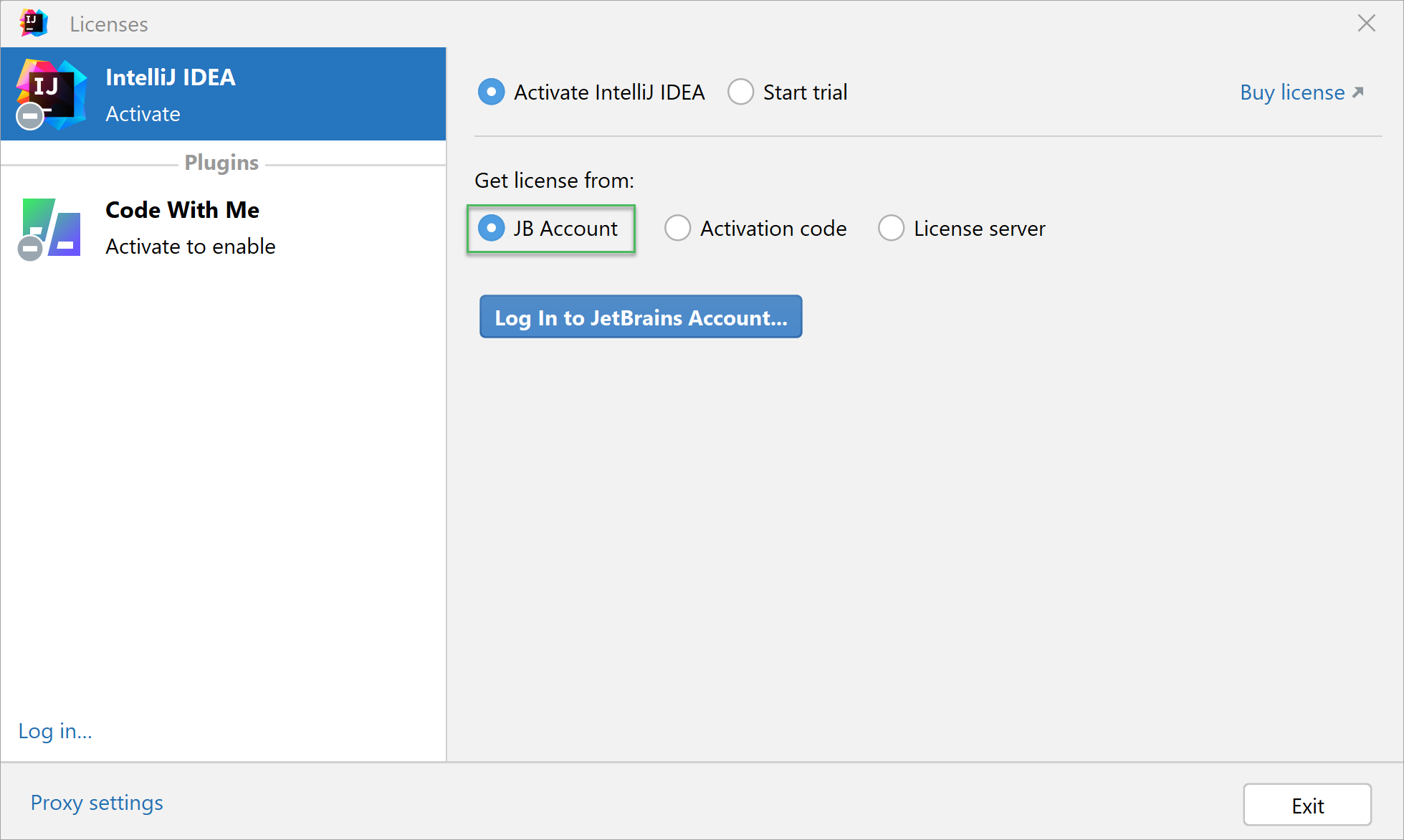Image resolution: width=1404 pixels, height=840 pixels.
Task: Click the gray badge on the Code With Me icon
Action: tap(29, 249)
